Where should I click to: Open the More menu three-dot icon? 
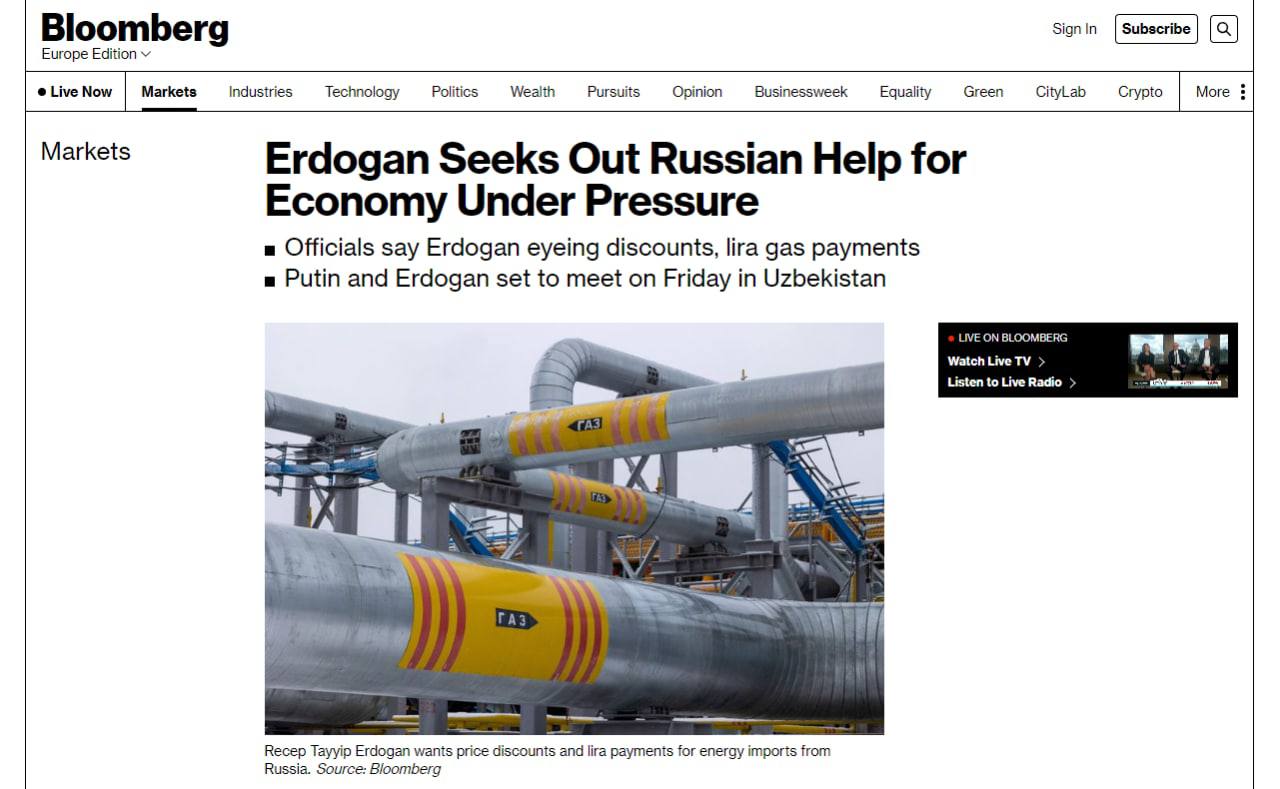(x=1243, y=92)
